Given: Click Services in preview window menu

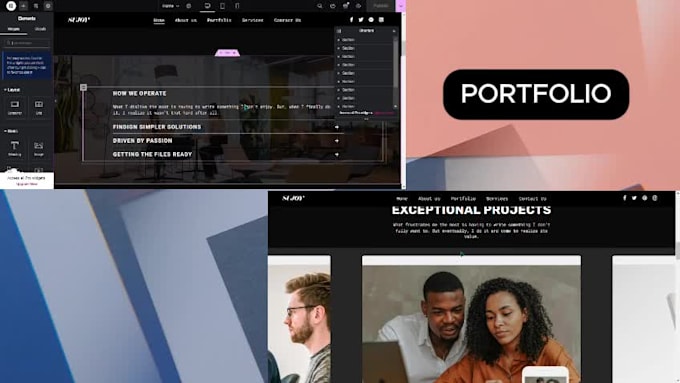Looking at the screenshot, I should pos(497,199).
